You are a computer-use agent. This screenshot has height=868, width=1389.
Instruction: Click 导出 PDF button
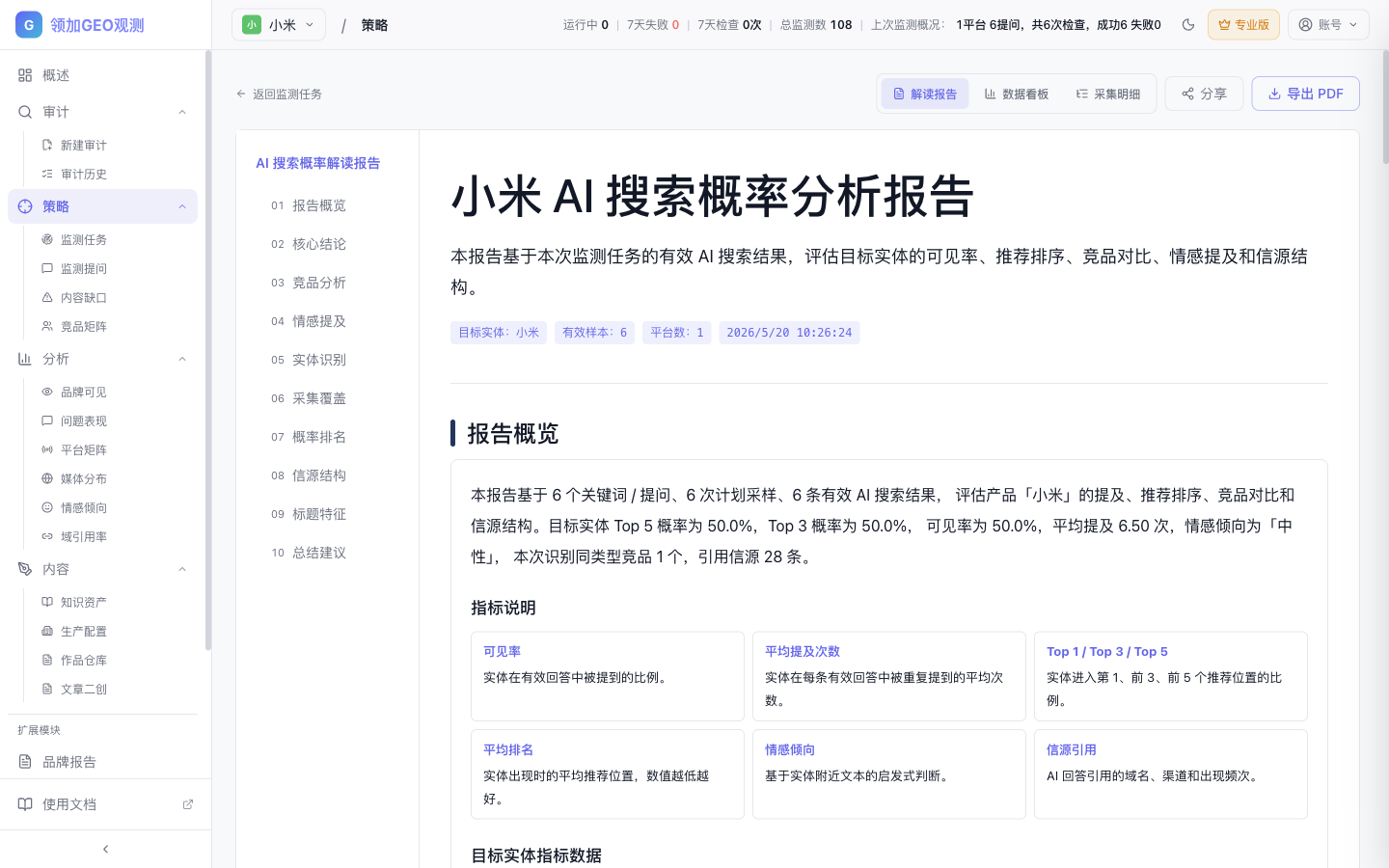coord(1305,94)
